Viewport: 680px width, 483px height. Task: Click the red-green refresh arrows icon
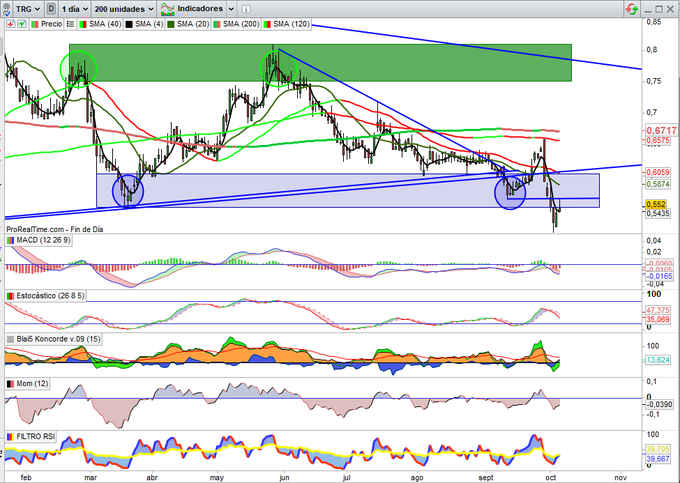click(632, 9)
